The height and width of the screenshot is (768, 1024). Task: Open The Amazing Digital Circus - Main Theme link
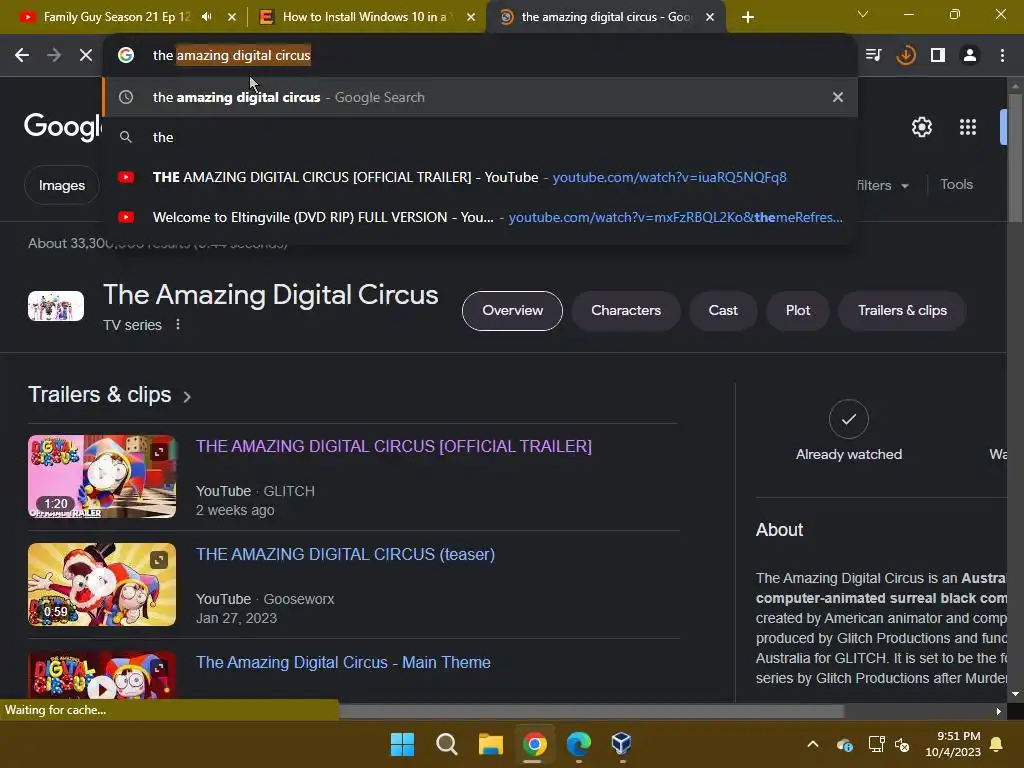coord(344,662)
